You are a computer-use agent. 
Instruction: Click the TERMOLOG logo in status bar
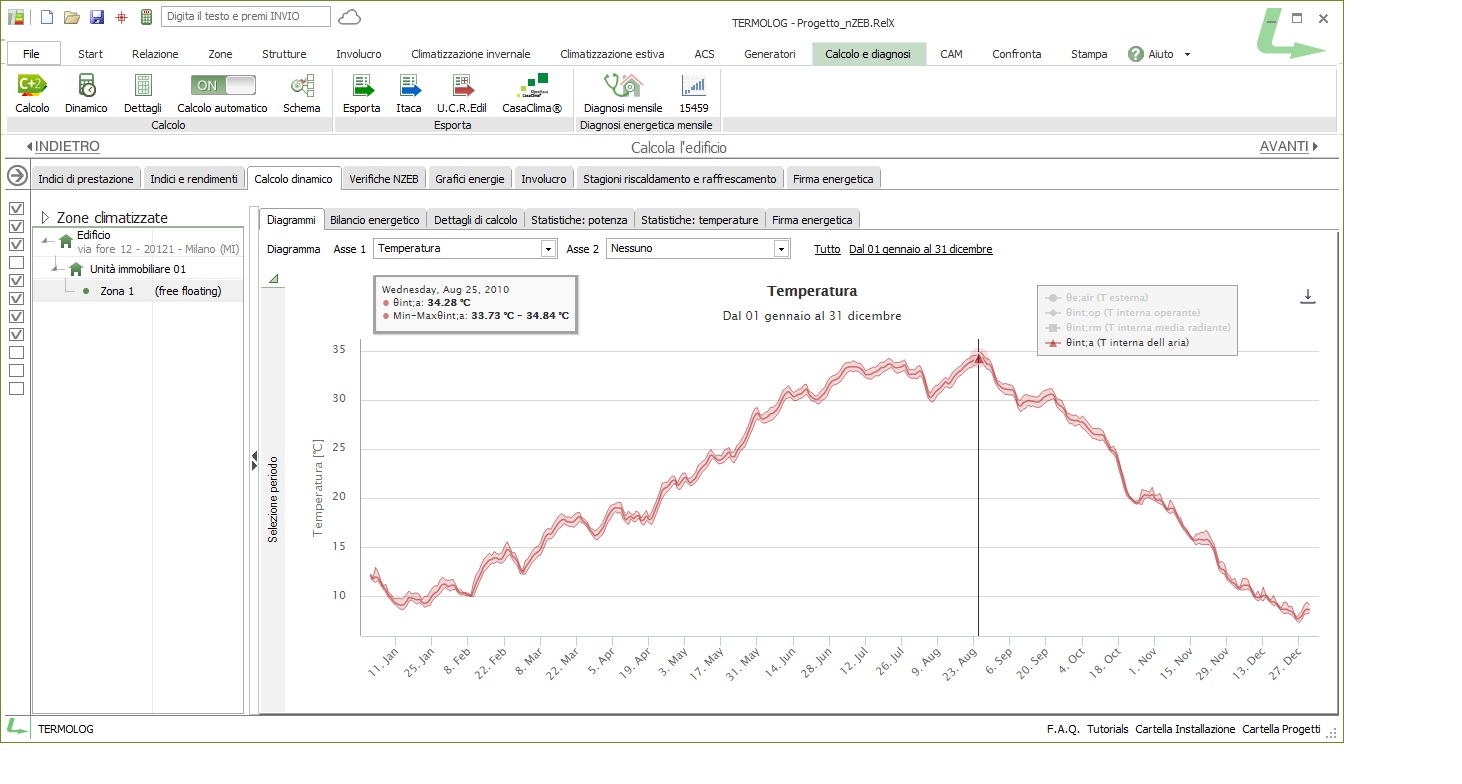click(17, 728)
